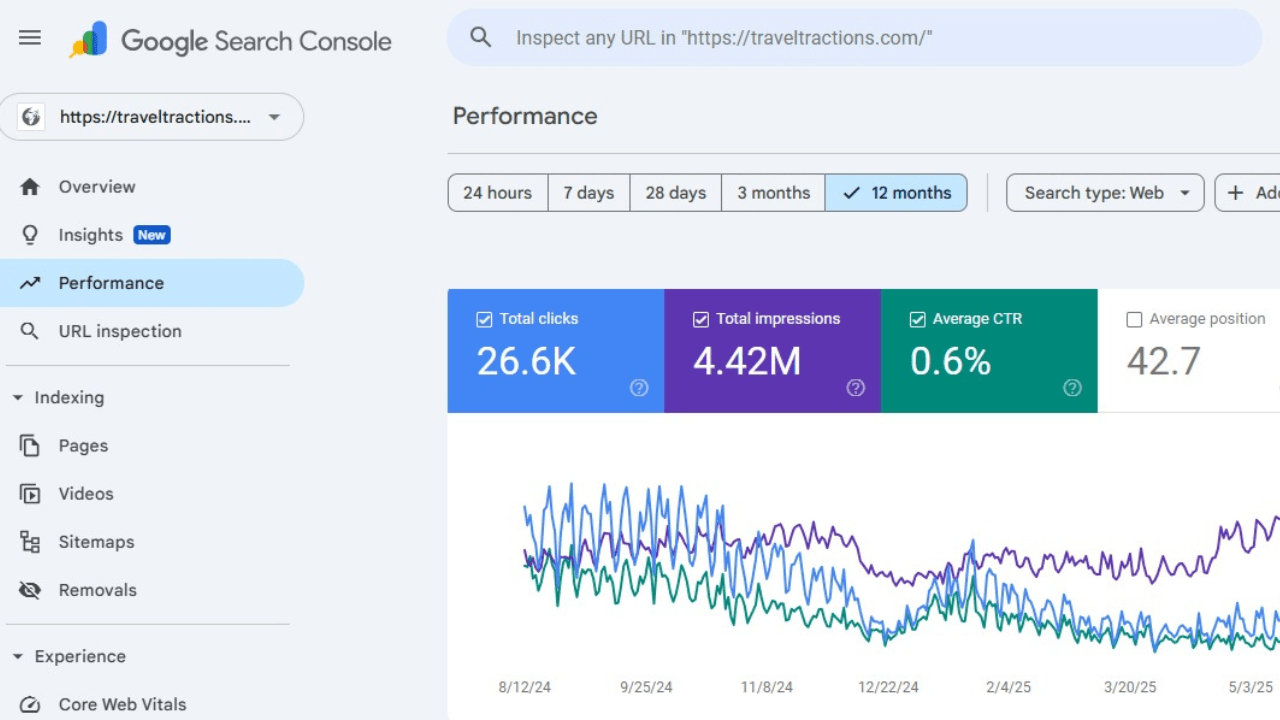Select the Removals eye icon
1280x720 pixels.
click(30, 590)
